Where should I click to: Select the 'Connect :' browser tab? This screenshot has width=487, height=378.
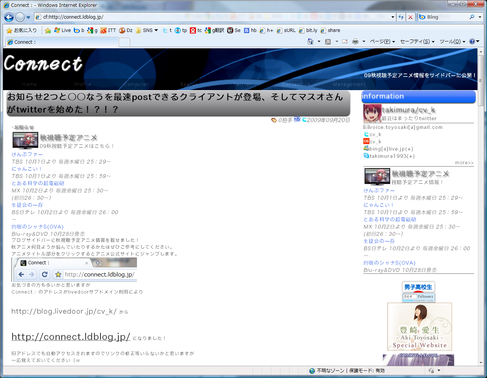[x=62, y=42]
